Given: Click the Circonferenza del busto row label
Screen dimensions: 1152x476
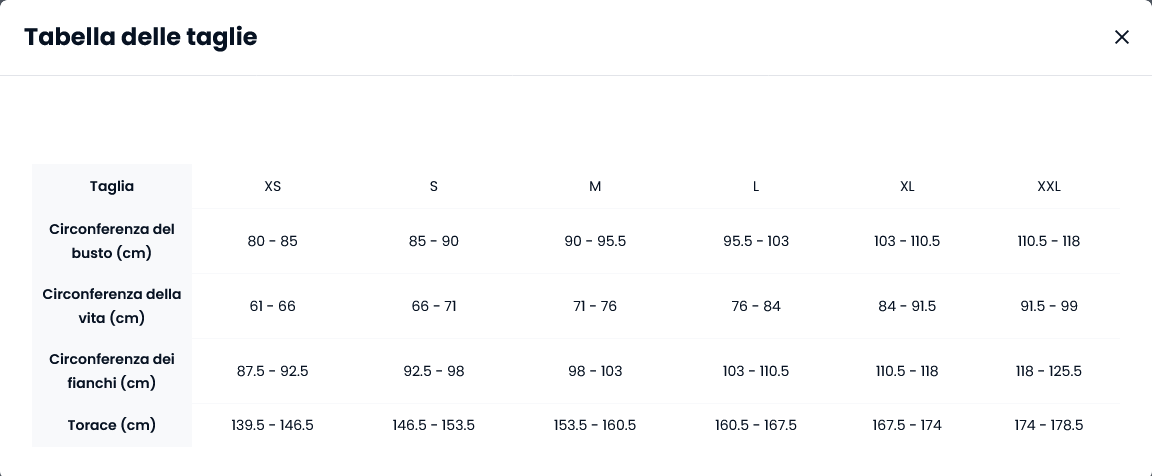Looking at the screenshot, I should coord(112,241).
